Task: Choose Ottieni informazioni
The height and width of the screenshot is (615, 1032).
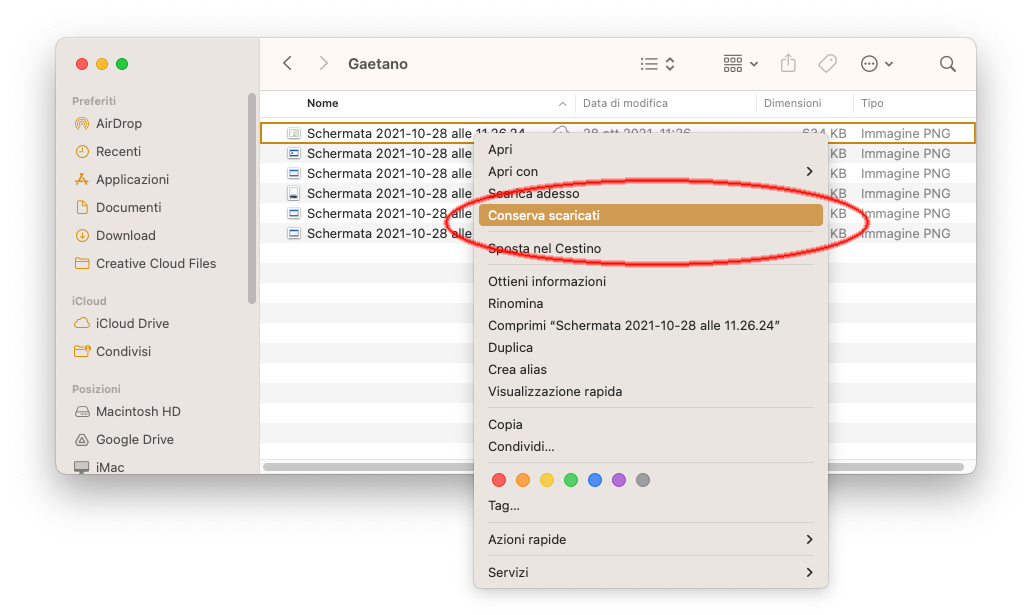Action: pos(650,282)
